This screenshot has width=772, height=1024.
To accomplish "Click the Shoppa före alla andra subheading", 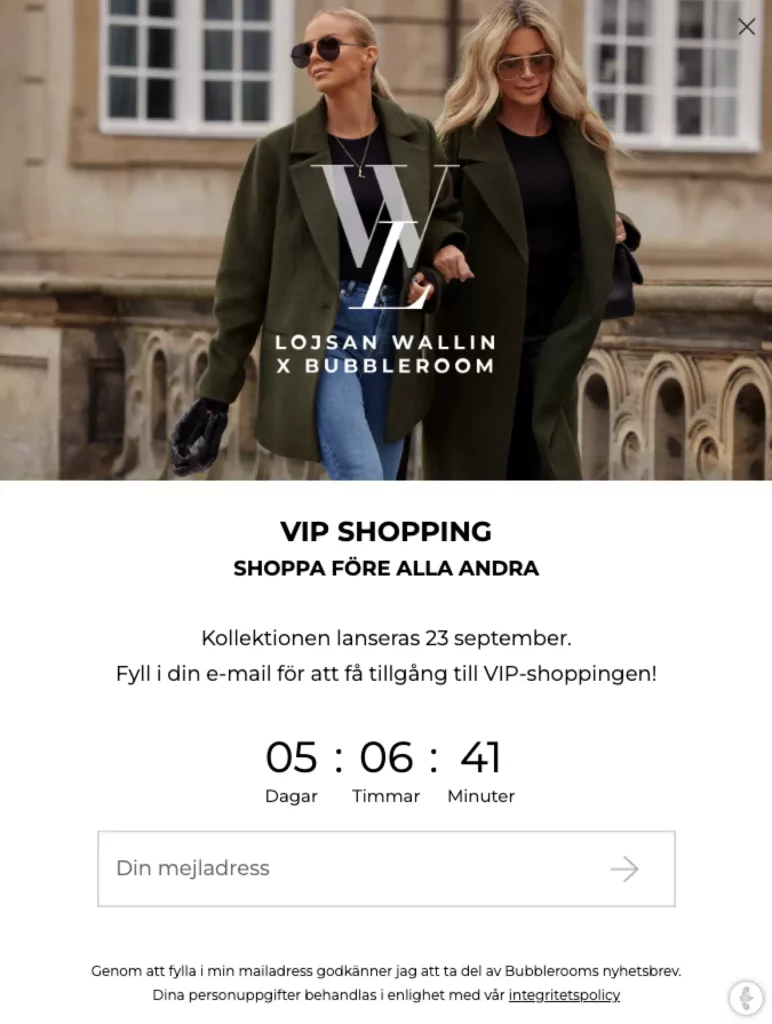I will tap(386, 568).
